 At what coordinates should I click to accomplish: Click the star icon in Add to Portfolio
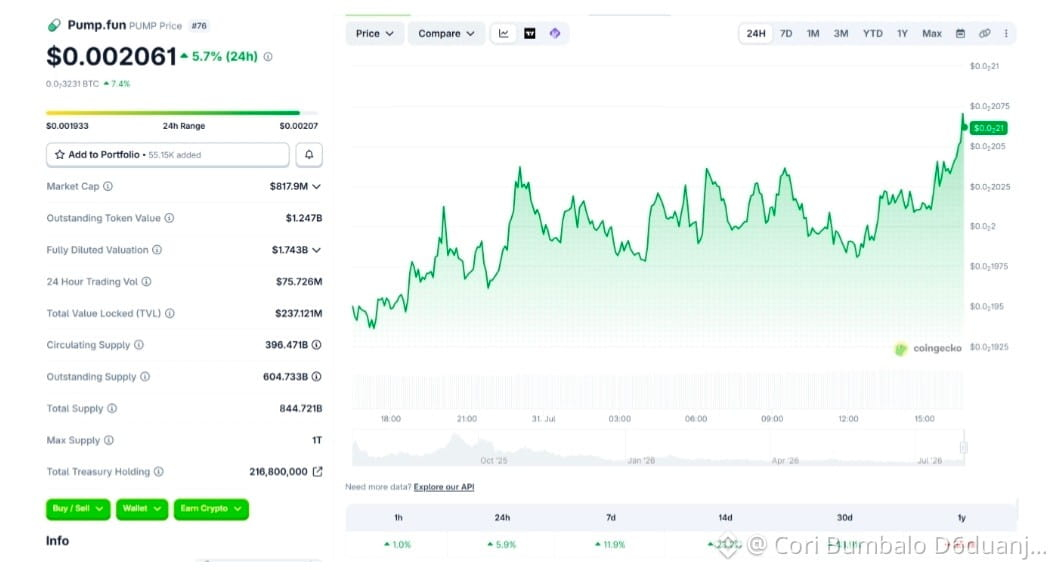click(x=60, y=155)
